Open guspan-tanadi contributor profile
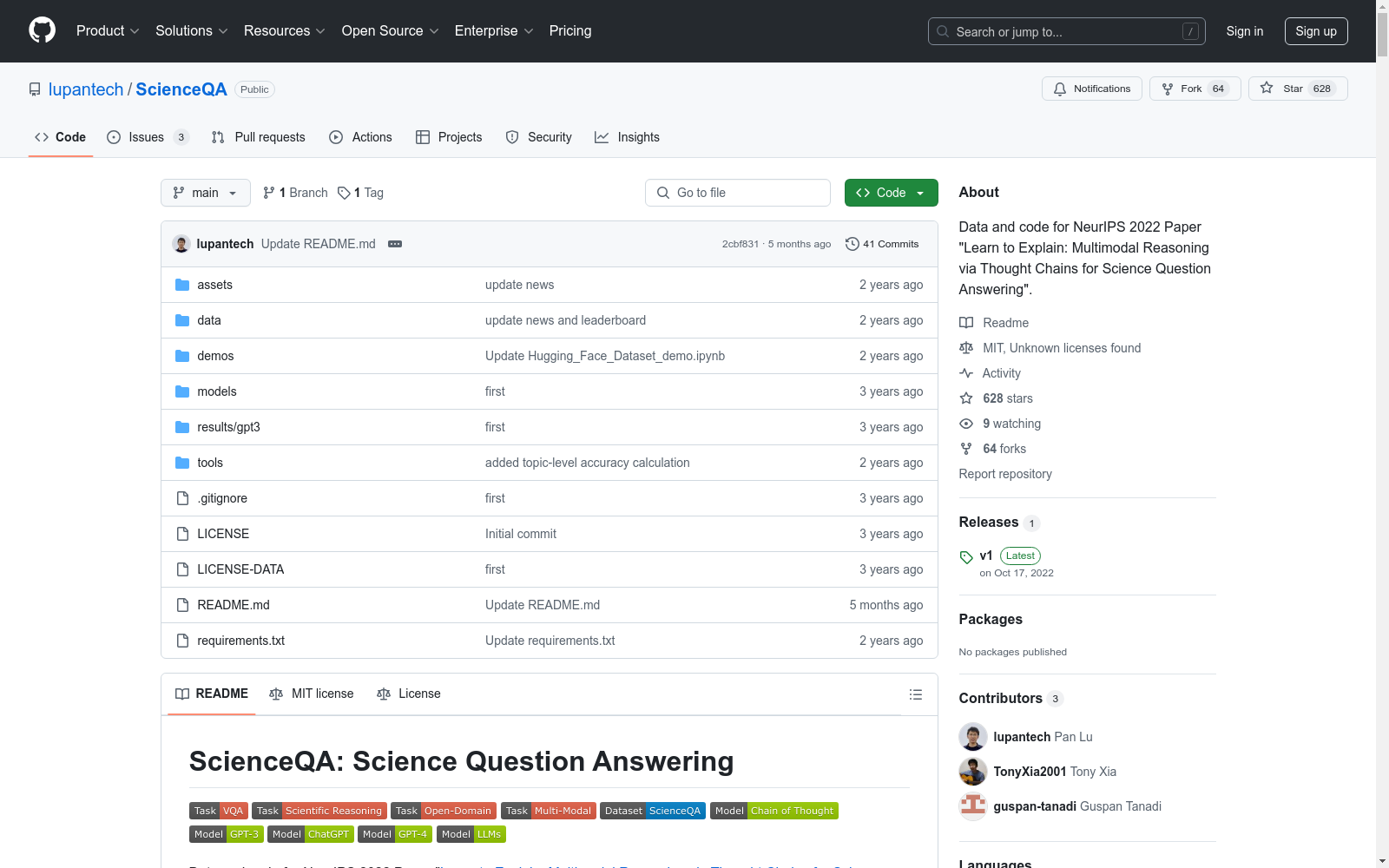1389x868 pixels. point(1077,806)
